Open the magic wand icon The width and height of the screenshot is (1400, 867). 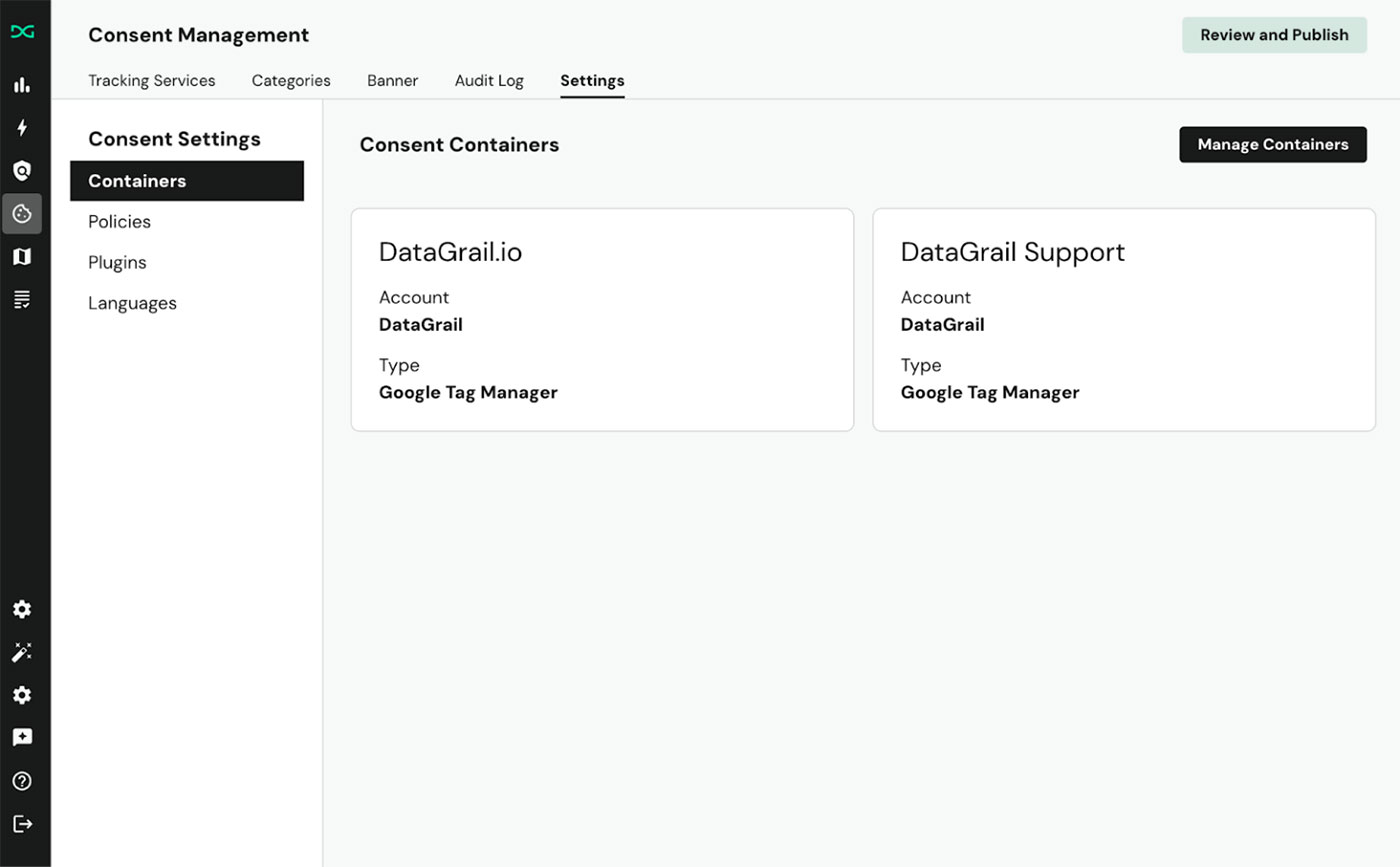(22, 652)
